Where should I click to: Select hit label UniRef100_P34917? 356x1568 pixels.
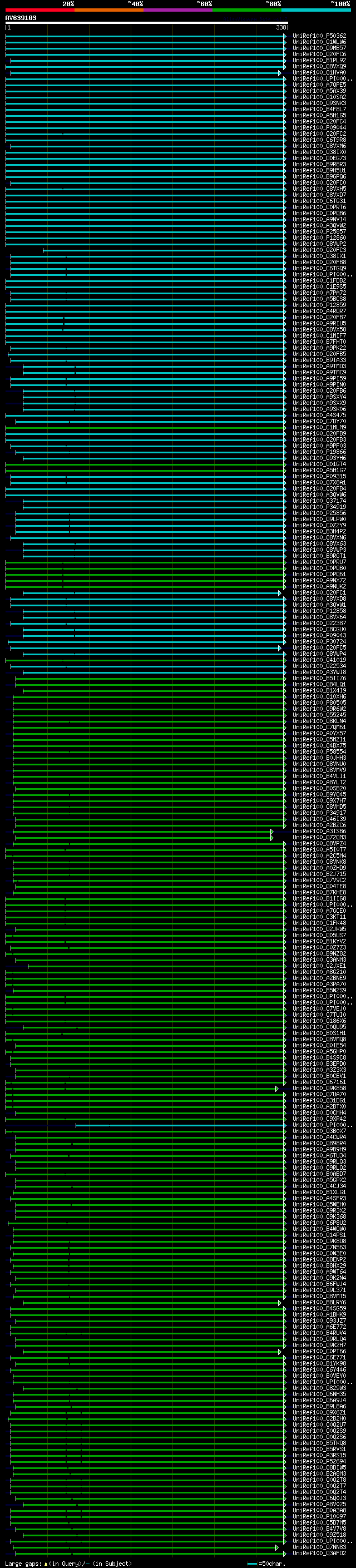(319, 813)
